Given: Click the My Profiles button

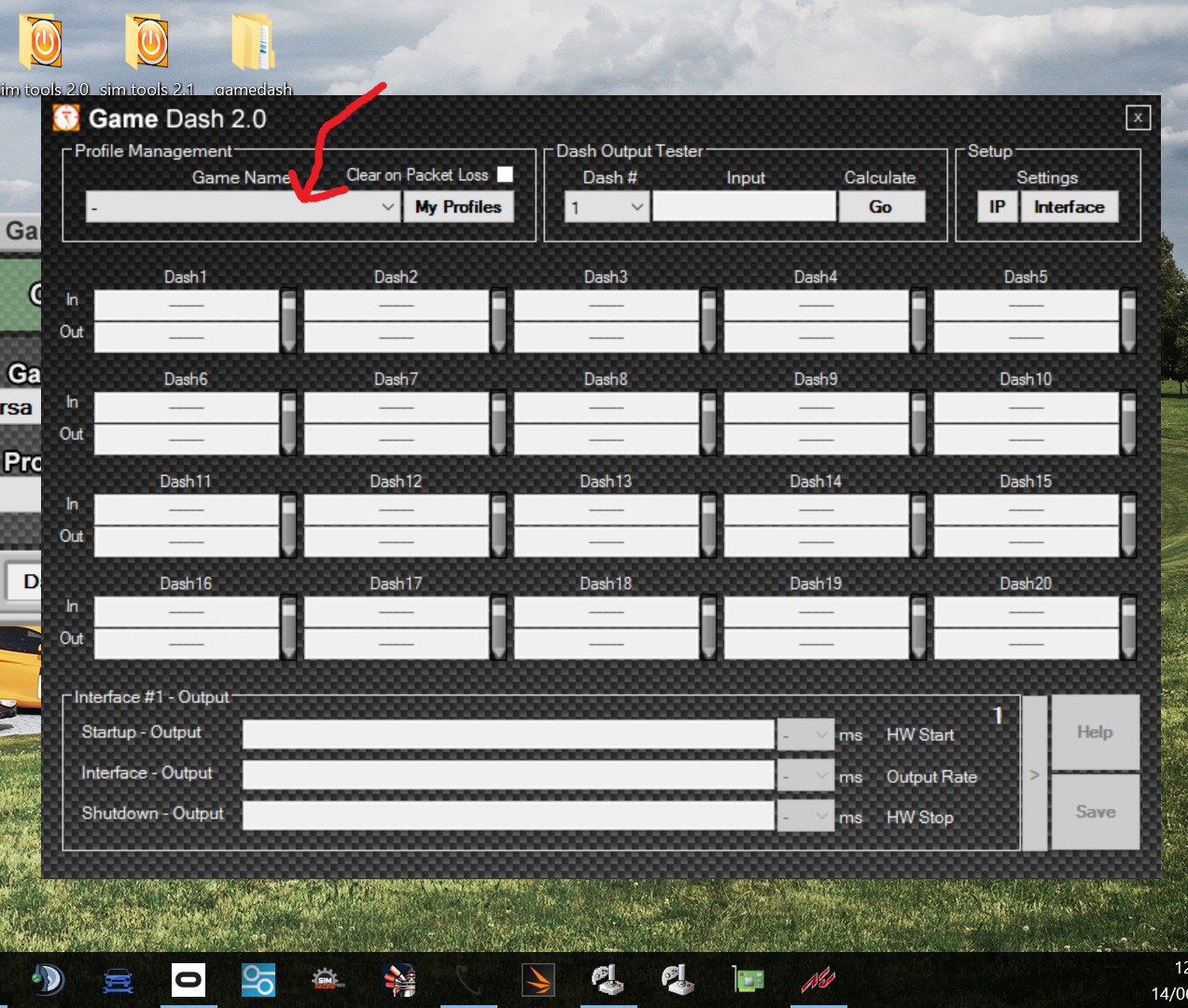Looking at the screenshot, I should 458,207.
